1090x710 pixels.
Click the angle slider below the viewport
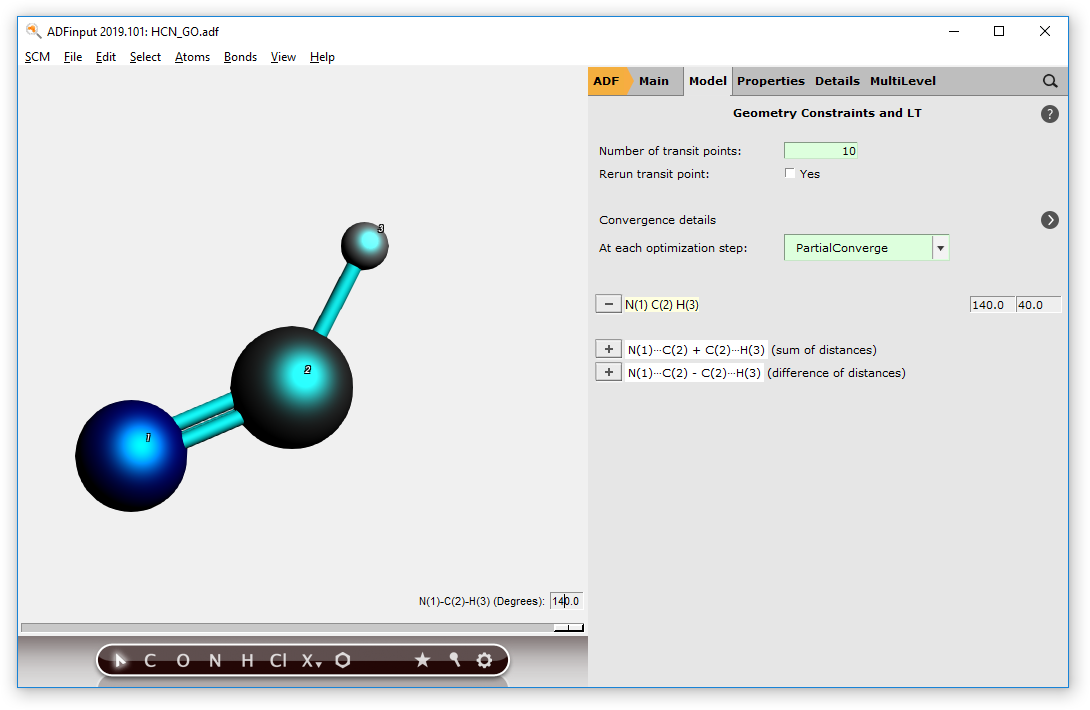(x=302, y=627)
